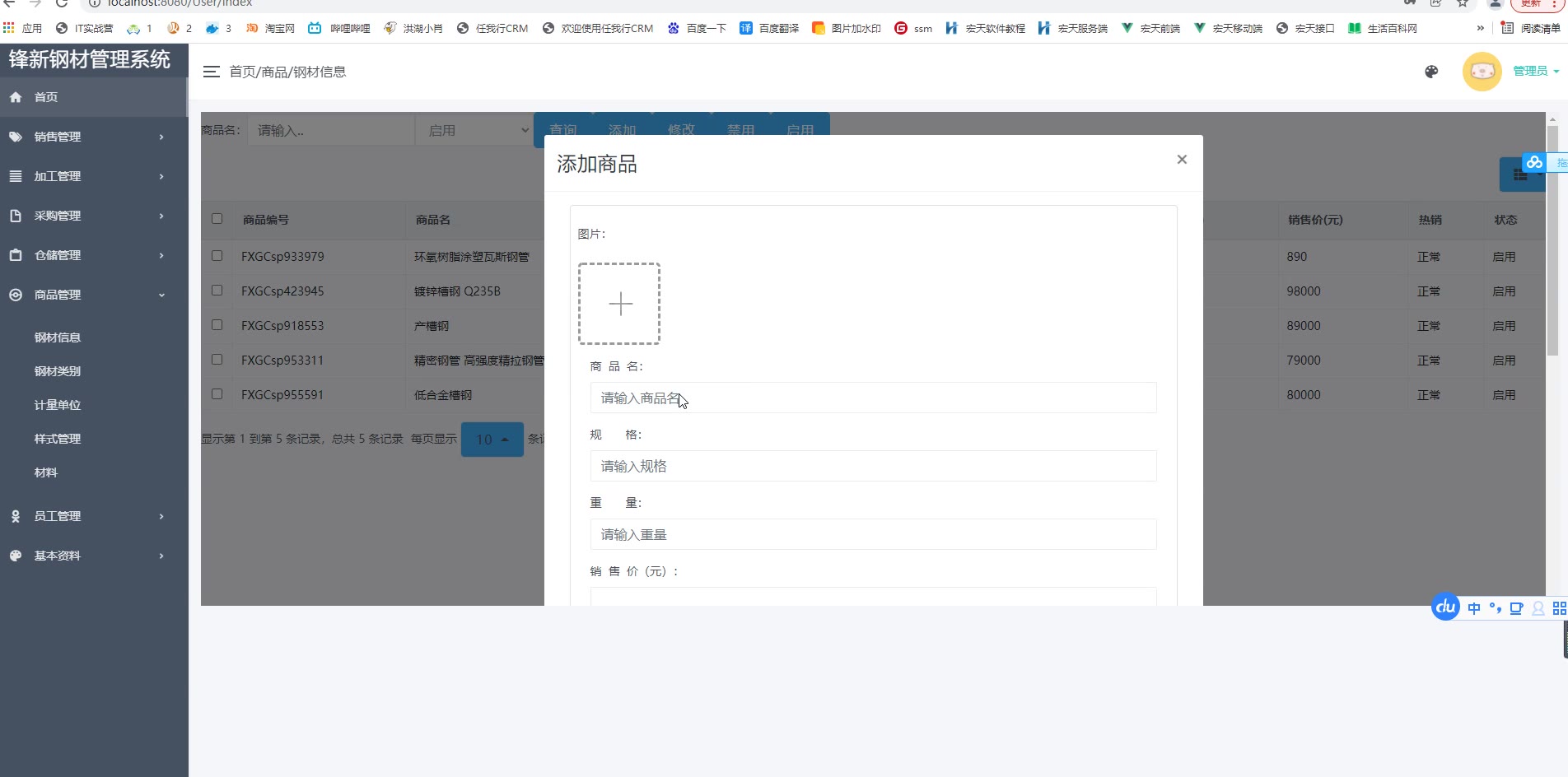Open the theme palette icon
The height and width of the screenshot is (777, 1568).
1431,72
